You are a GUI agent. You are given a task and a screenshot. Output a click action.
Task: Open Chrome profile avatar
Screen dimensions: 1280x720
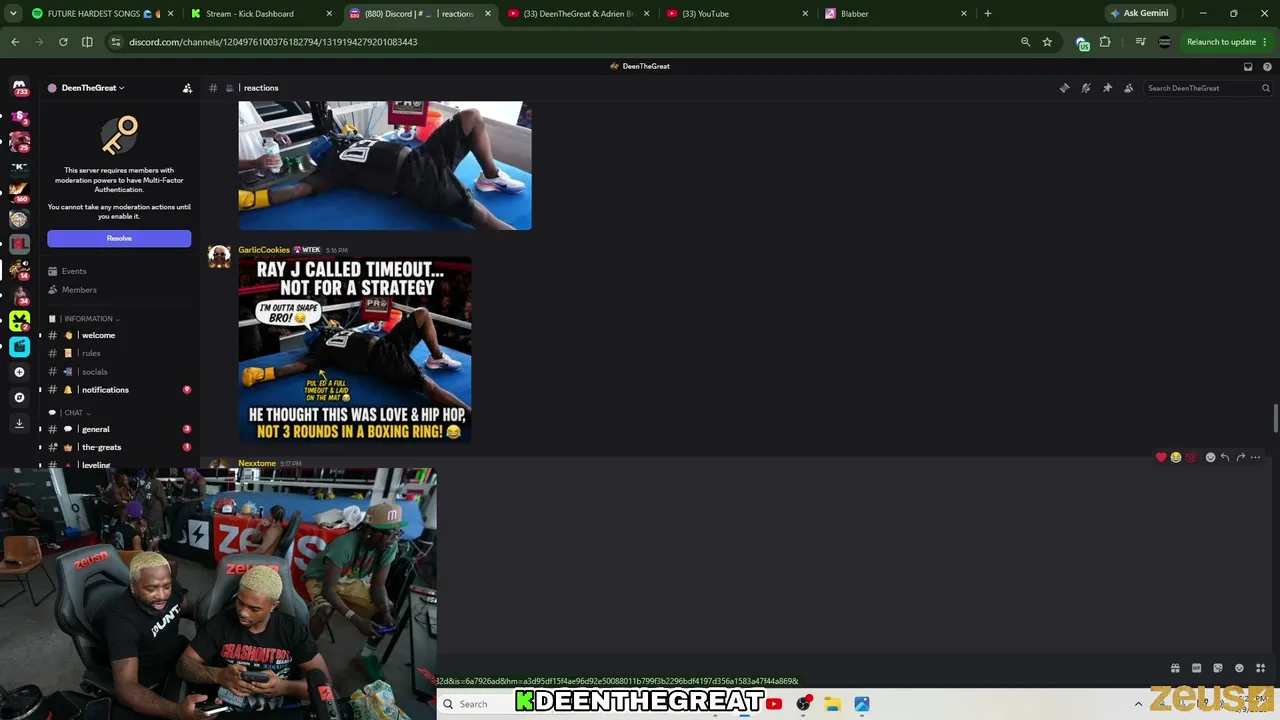tap(1164, 42)
